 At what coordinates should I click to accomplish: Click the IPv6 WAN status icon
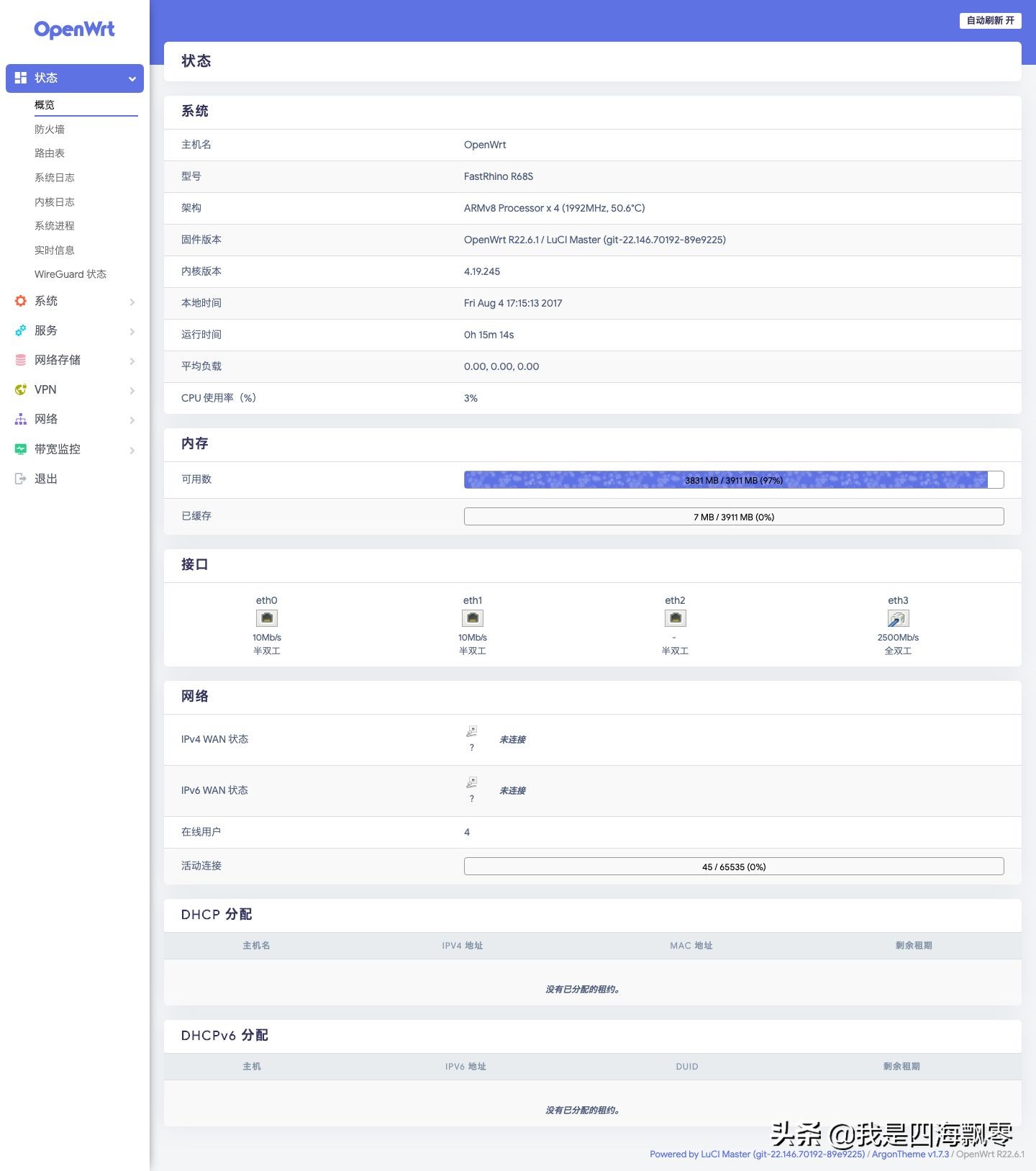[472, 783]
